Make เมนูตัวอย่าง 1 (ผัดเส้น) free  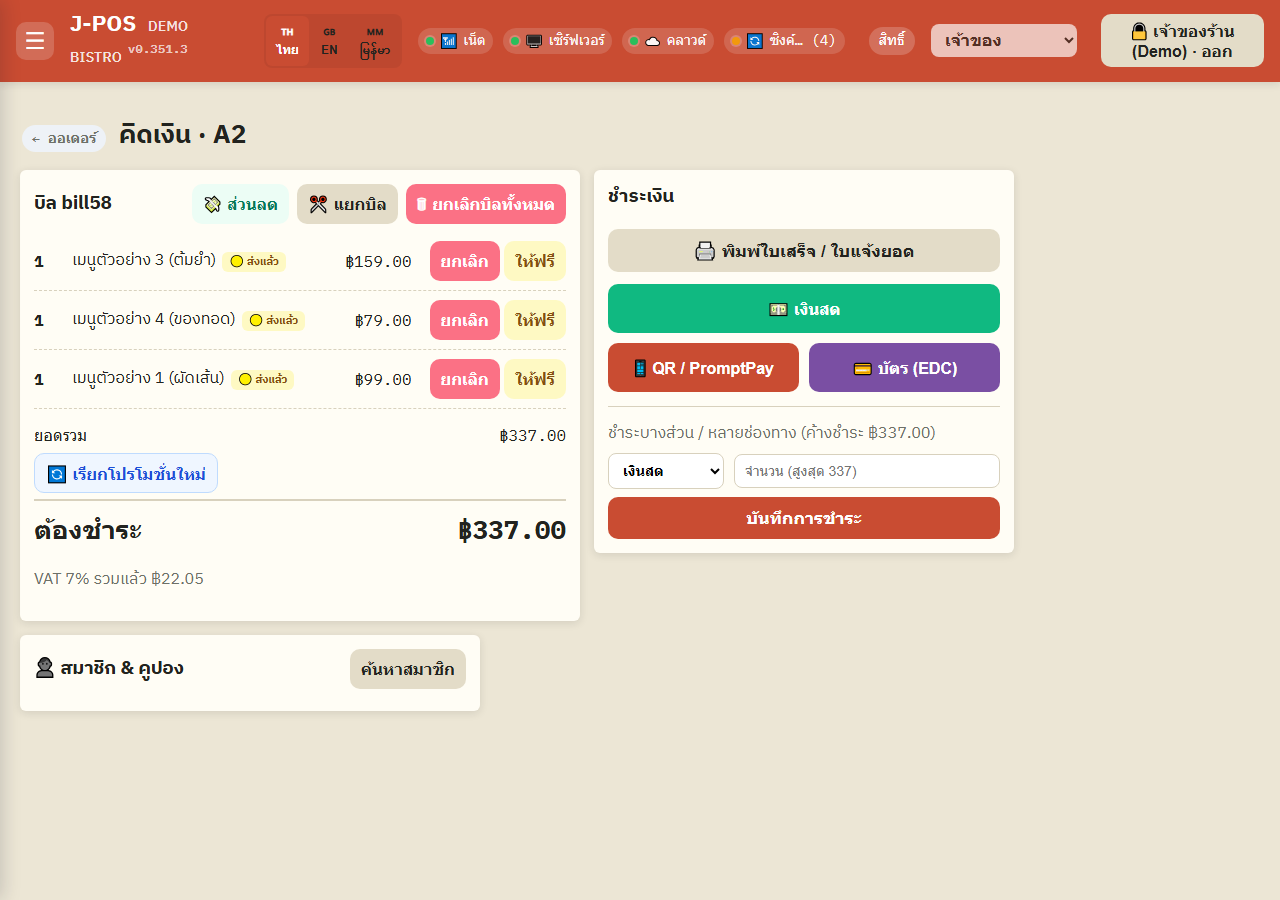535,379
